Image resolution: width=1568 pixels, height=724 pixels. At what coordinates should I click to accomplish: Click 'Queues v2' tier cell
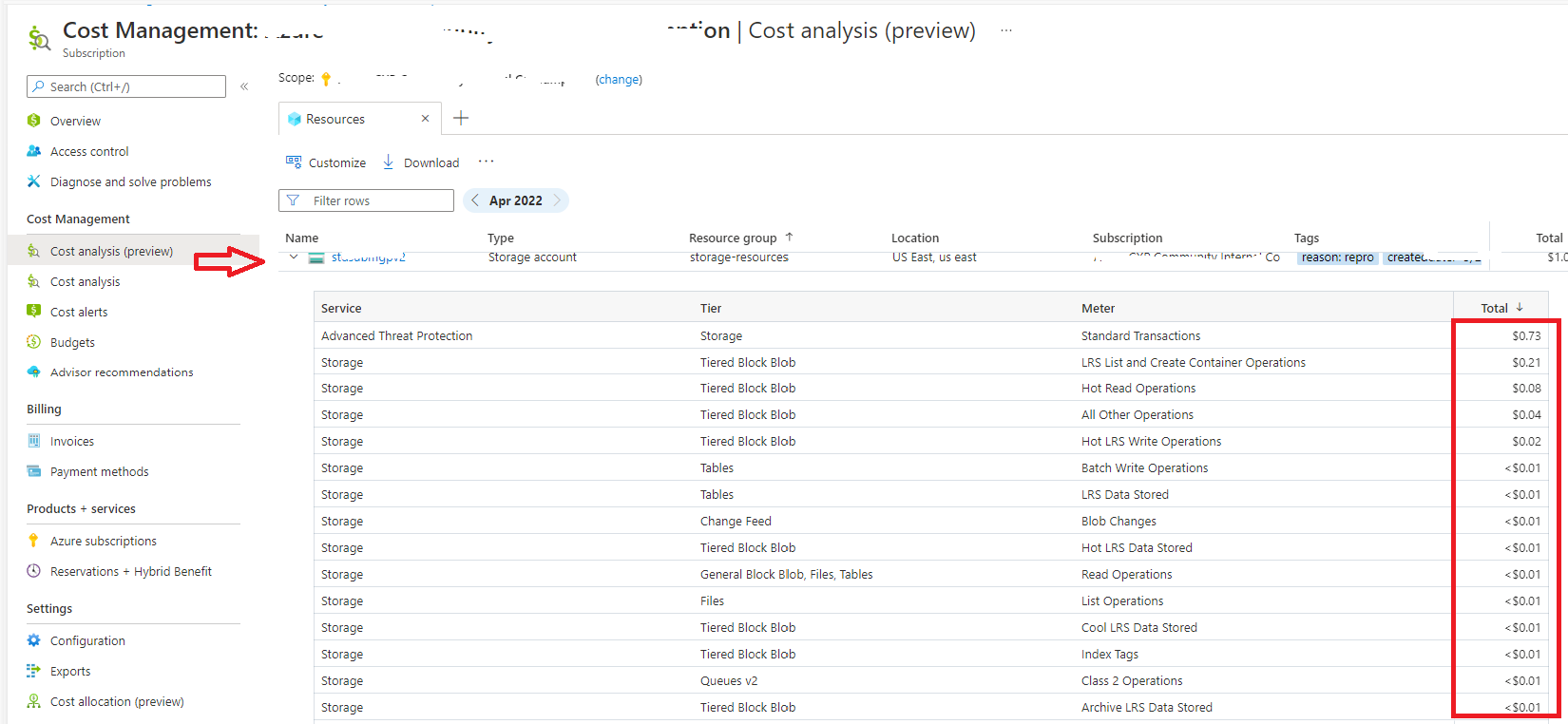729,680
